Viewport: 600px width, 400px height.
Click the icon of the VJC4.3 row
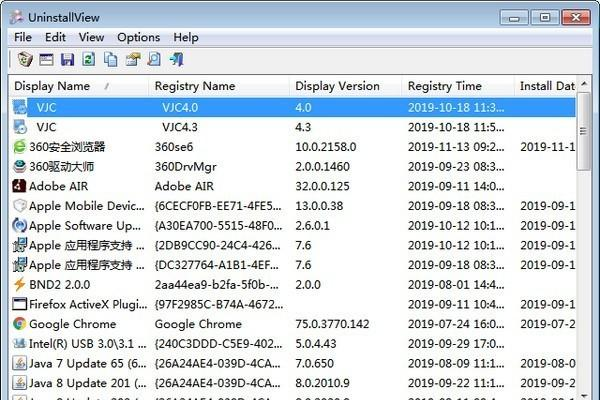[20, 127]
